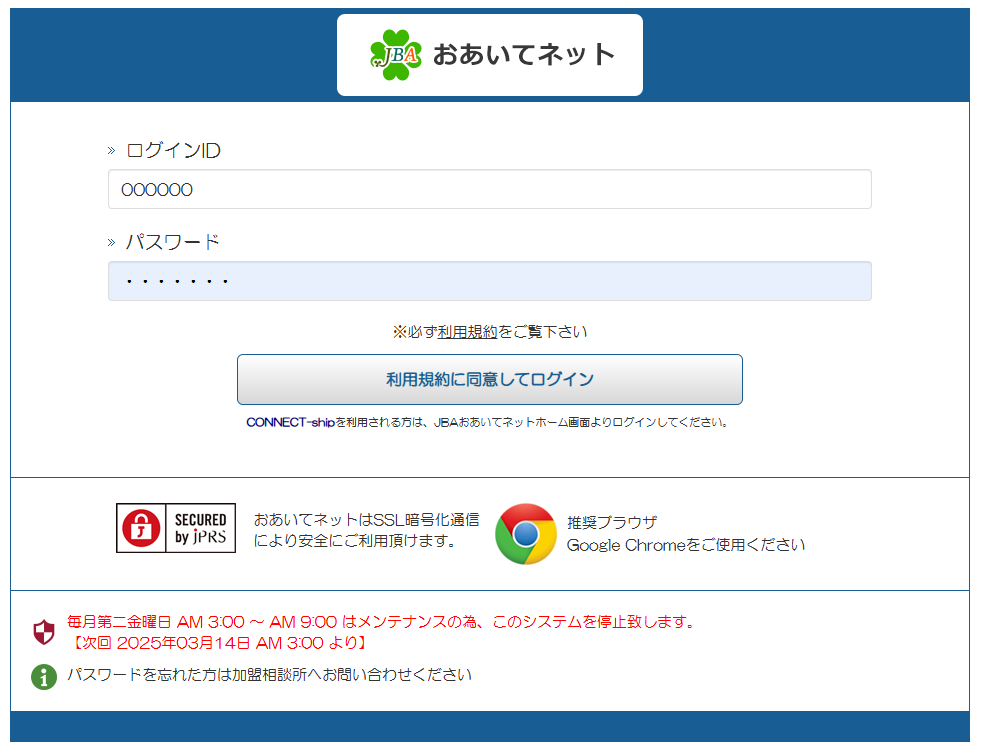Click the Google Chrome browser icon

525,534
